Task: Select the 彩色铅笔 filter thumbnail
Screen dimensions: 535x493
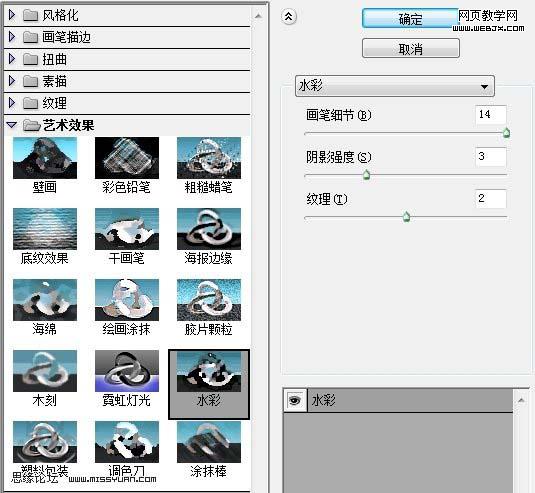Action: click(127, 158)
